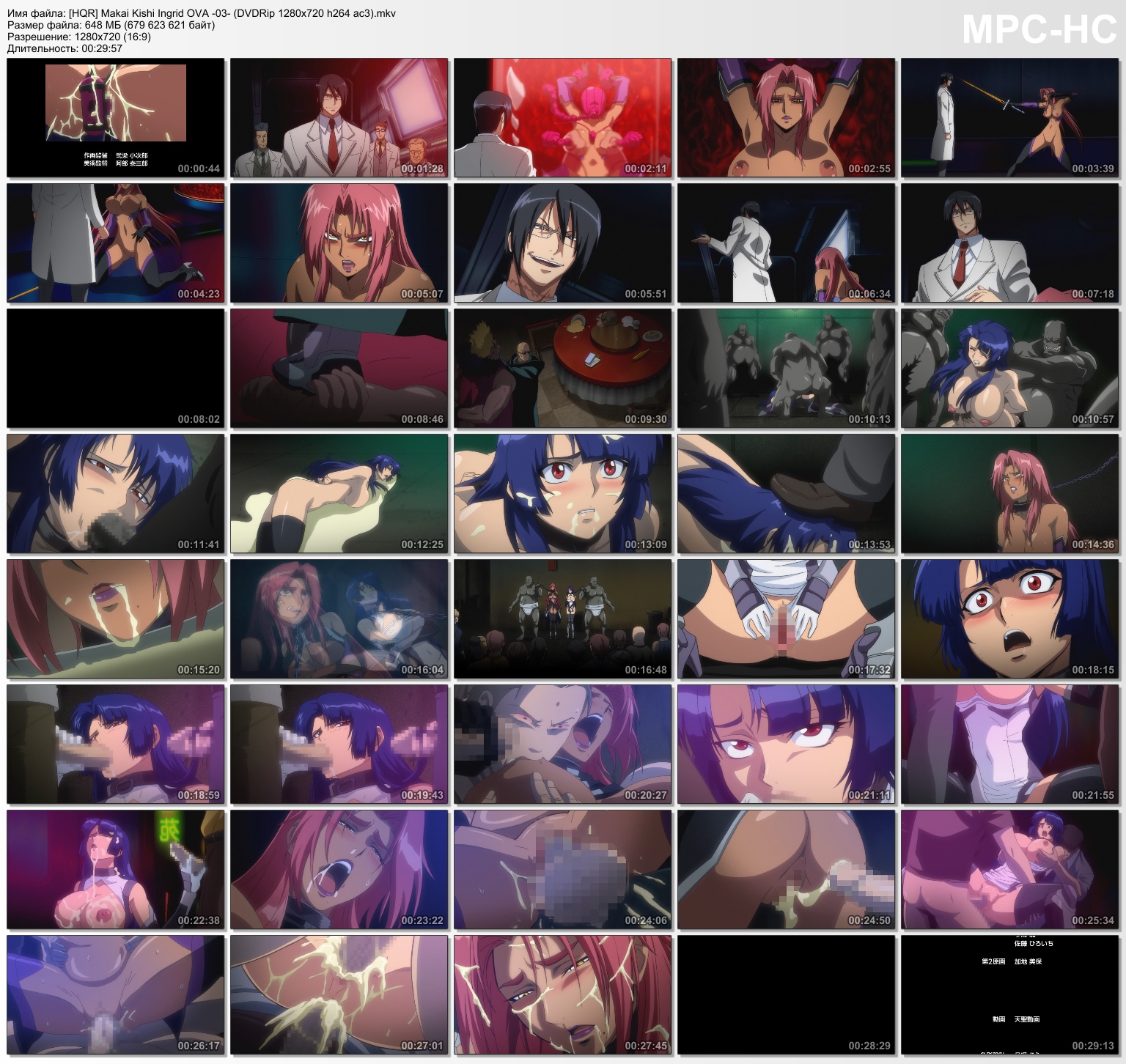This screenshot has height=1064, width=1126.
Task: Select the thumbnail marked 00:07:18
Action: pyautogui.click(x=1010, y=243)
